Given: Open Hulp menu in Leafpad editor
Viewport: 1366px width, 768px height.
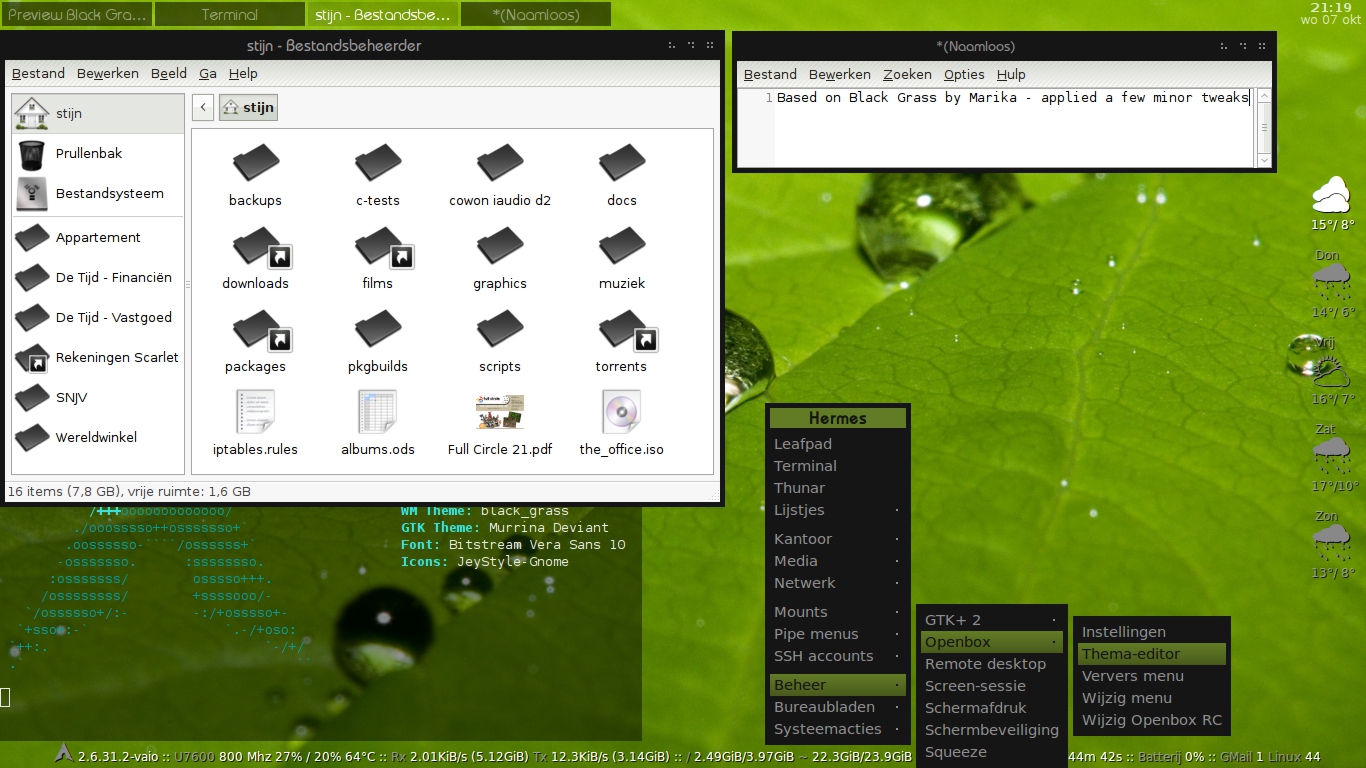Looking at the screenshot, I should [x=1011, y=75].
